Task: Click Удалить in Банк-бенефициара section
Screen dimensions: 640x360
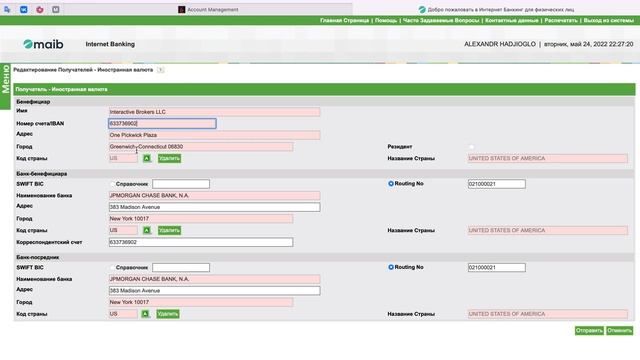Action: 169,230
